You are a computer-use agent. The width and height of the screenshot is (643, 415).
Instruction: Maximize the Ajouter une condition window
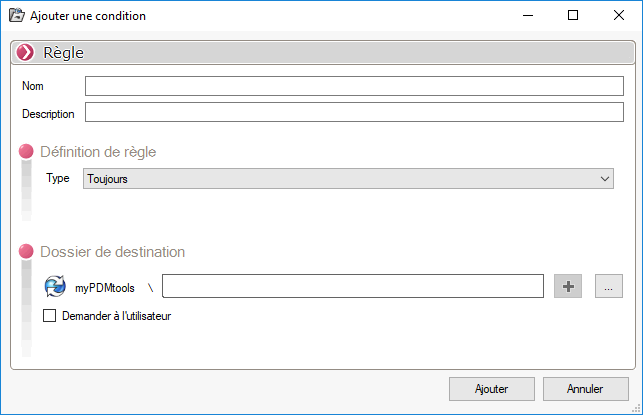coord(573,15)
